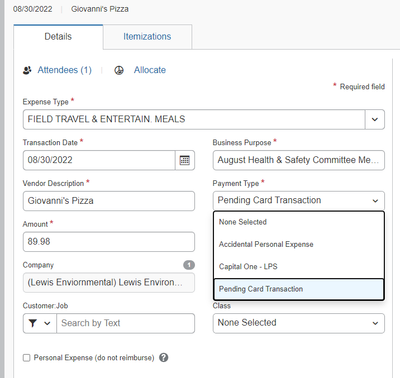Tick the Personal Expense (do not reimburse) checkbox

26,358
